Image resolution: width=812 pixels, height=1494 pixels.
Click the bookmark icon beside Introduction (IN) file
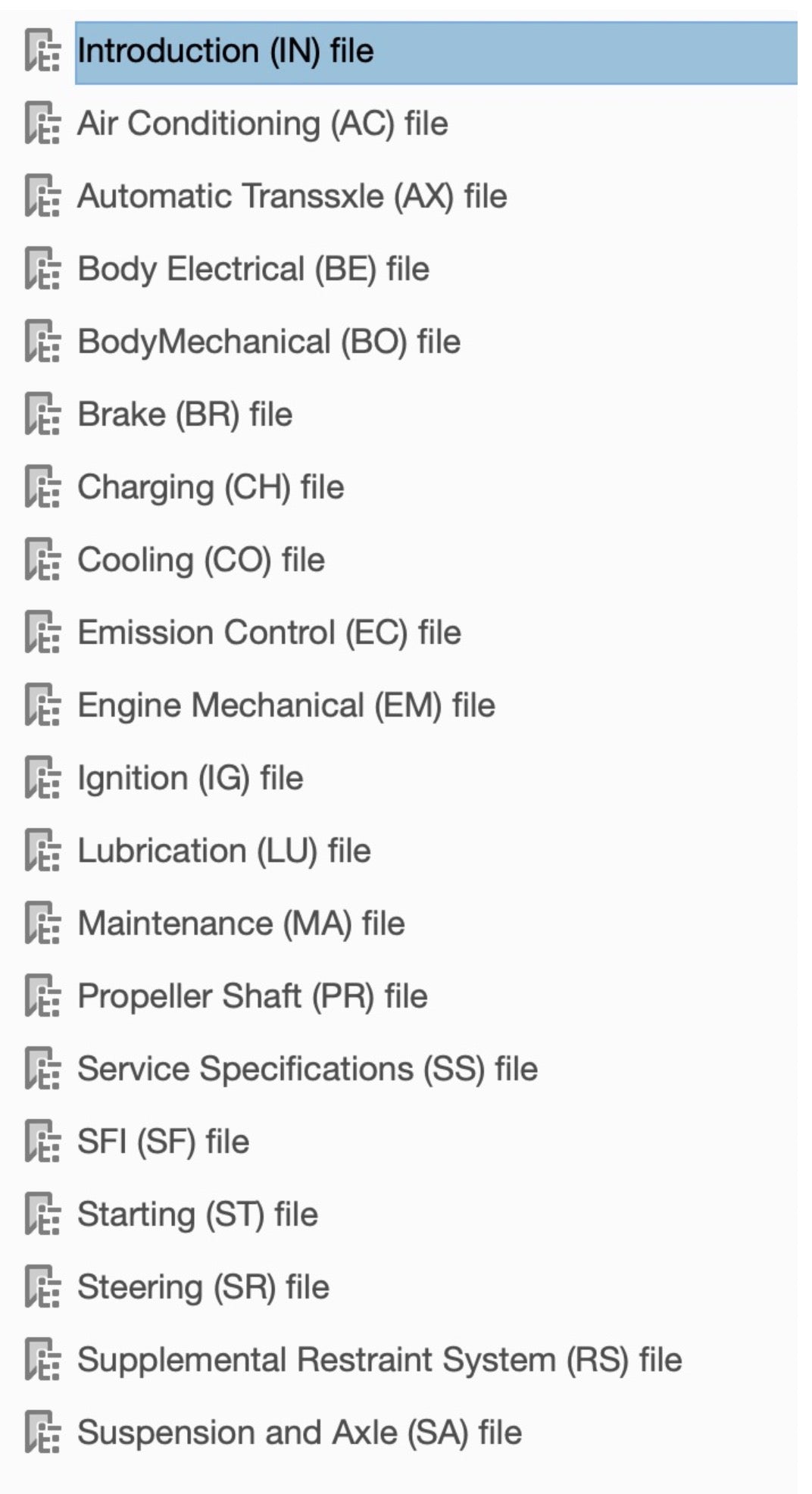point(42,52)
